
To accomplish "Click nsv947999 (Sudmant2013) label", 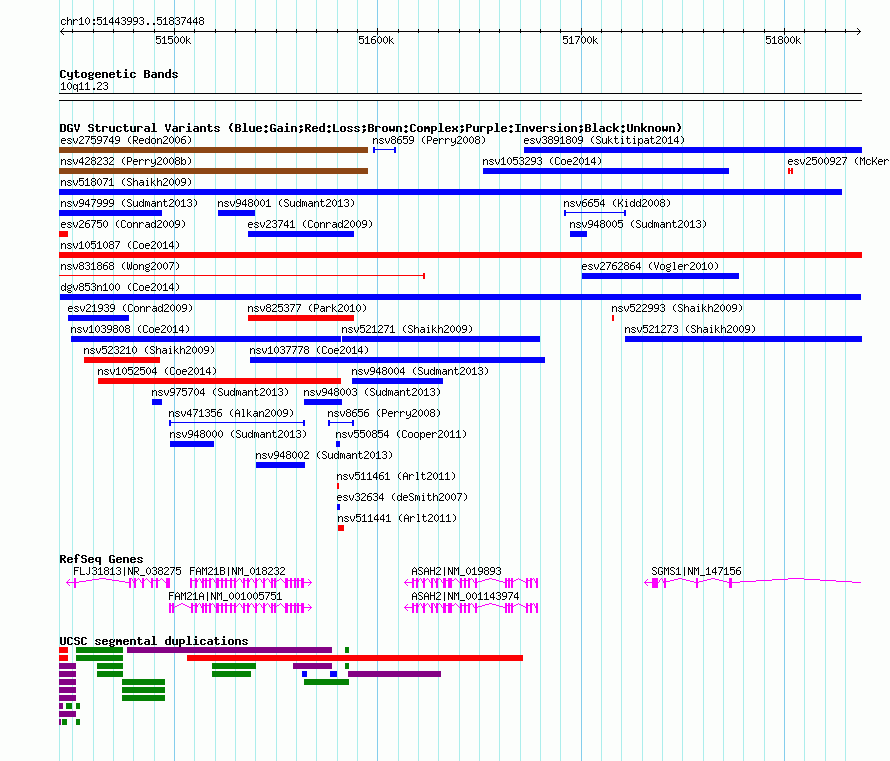I will coord(129,203).
